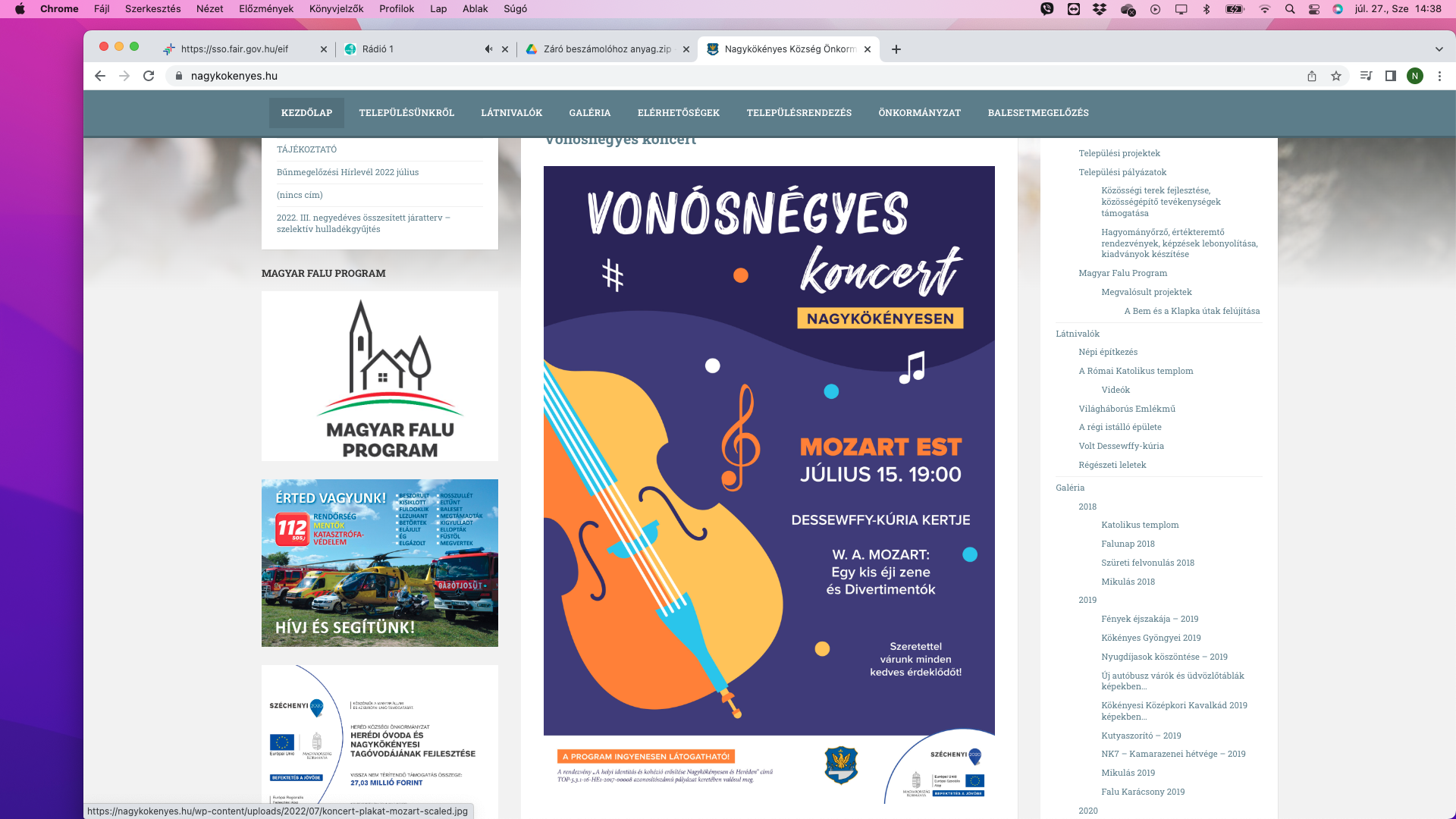The image size is (1456, 819).
Task: Bookmark this page with the star icon
Action: click(1336, 76)
